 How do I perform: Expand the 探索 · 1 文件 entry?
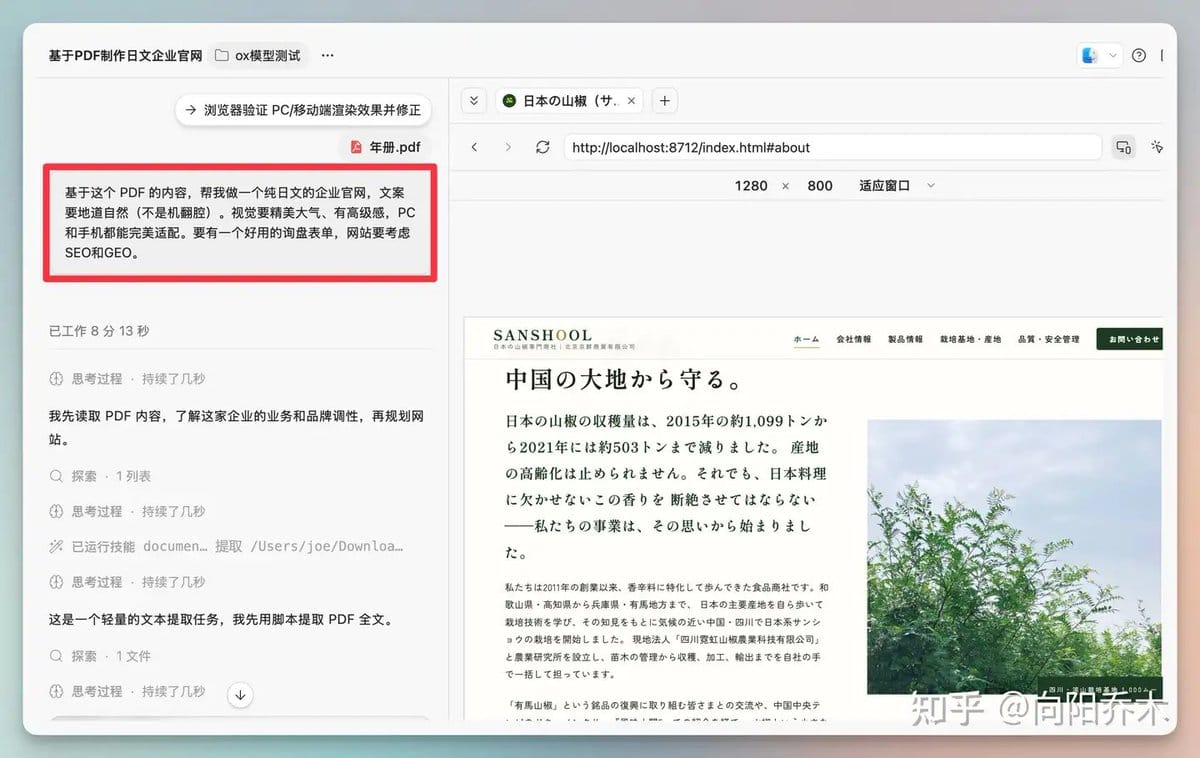coord(100,656)
